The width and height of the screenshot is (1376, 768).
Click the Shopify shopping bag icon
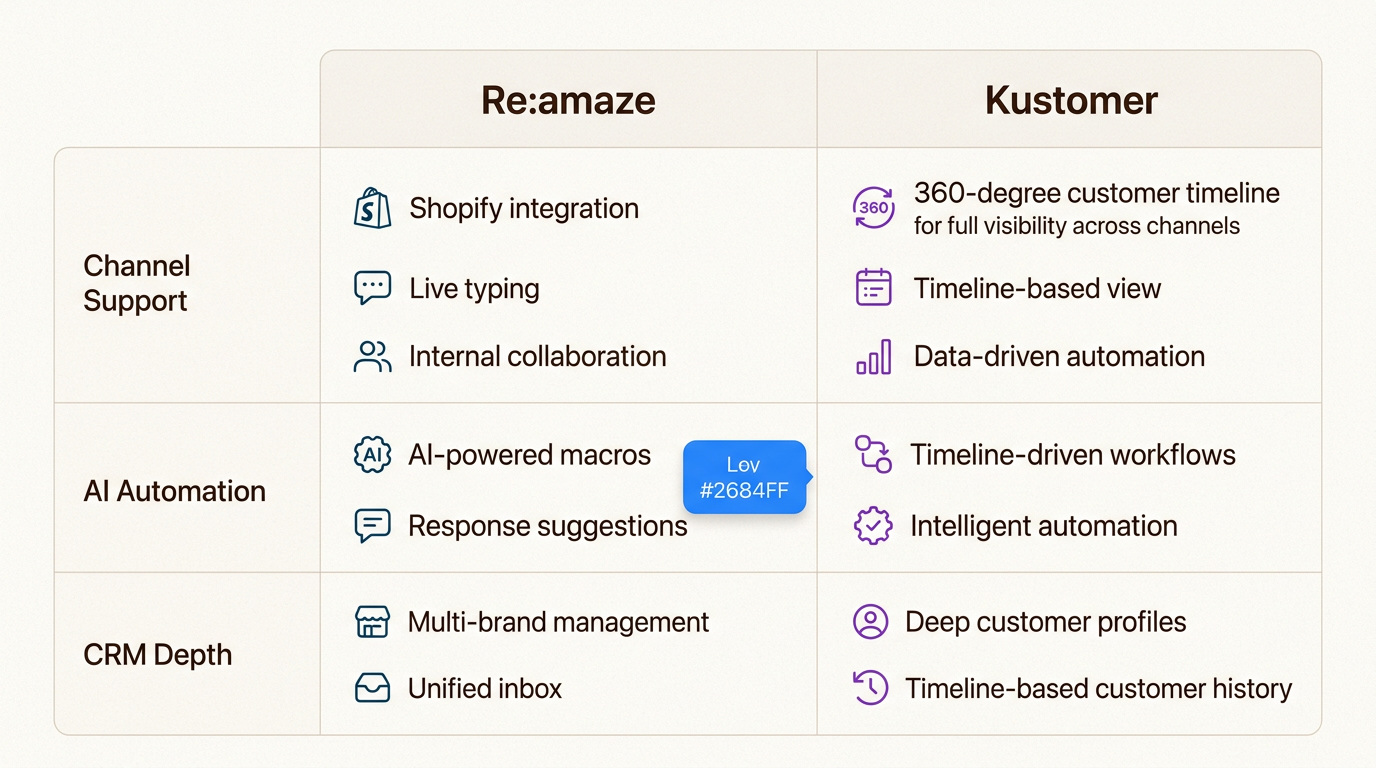click(372, 208)
